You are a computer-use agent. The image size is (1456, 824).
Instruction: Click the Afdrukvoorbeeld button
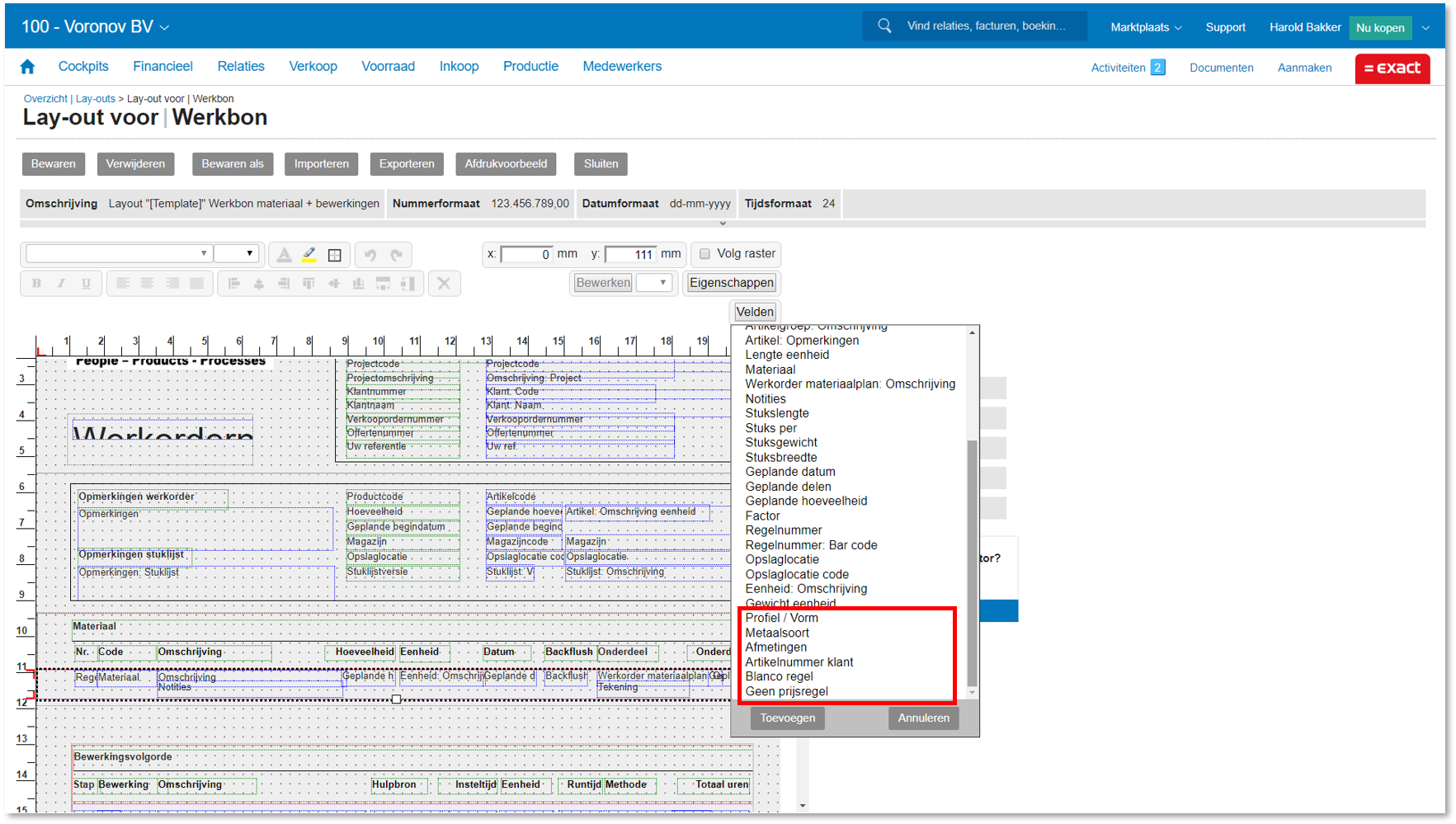506,164
